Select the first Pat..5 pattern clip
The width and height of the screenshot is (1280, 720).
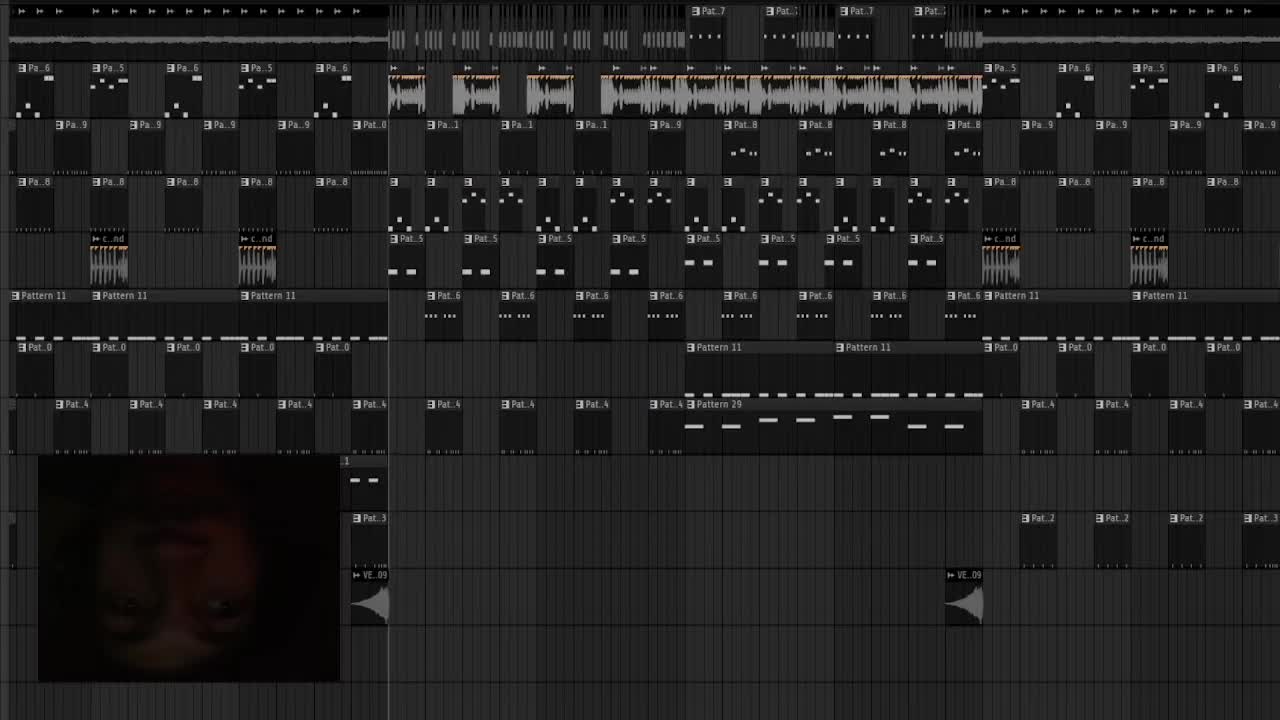(x=407, y=260)
